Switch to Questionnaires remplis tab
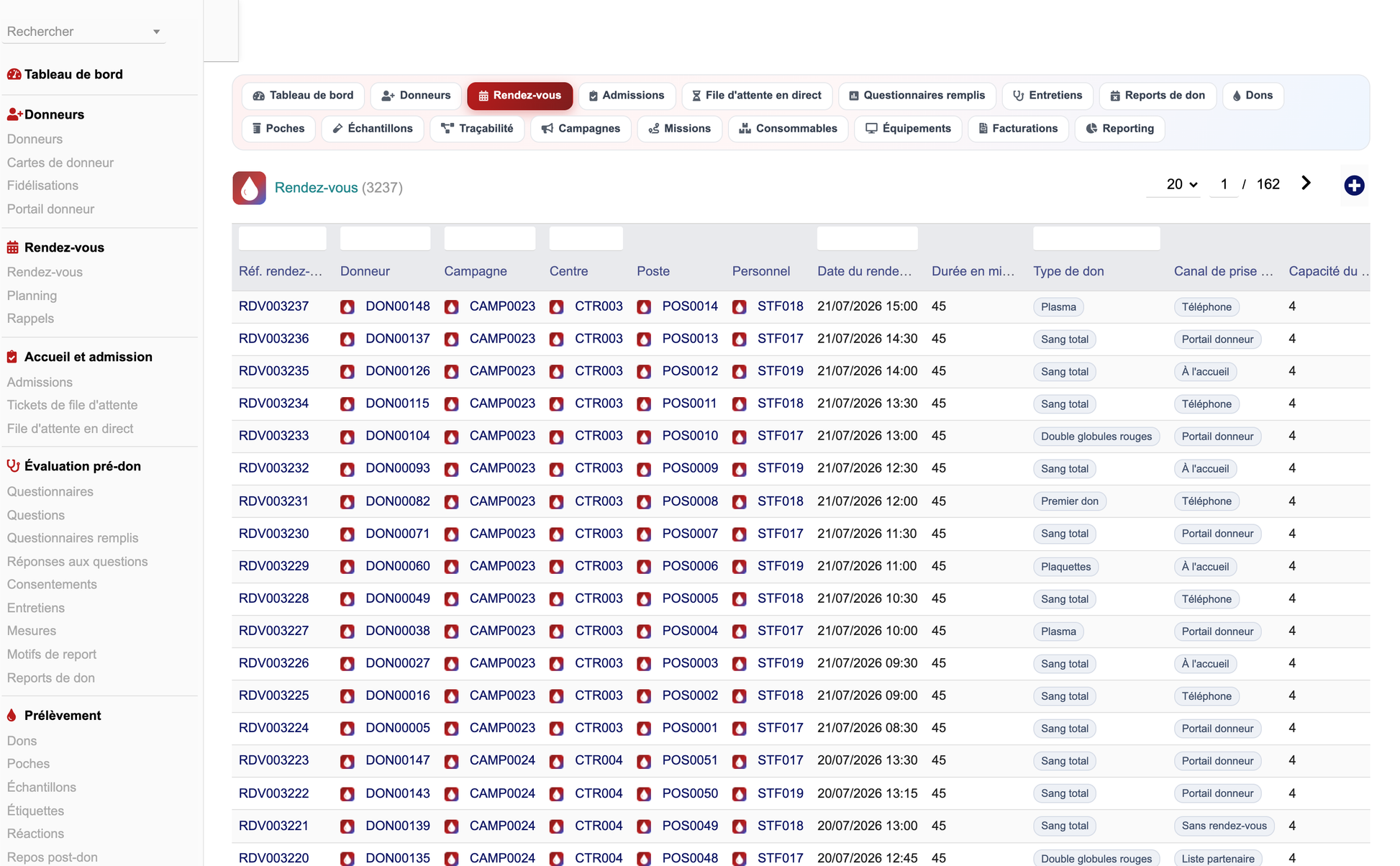Image resolution: width=1400 pixels, height=866 pixels. click(917, 96)
